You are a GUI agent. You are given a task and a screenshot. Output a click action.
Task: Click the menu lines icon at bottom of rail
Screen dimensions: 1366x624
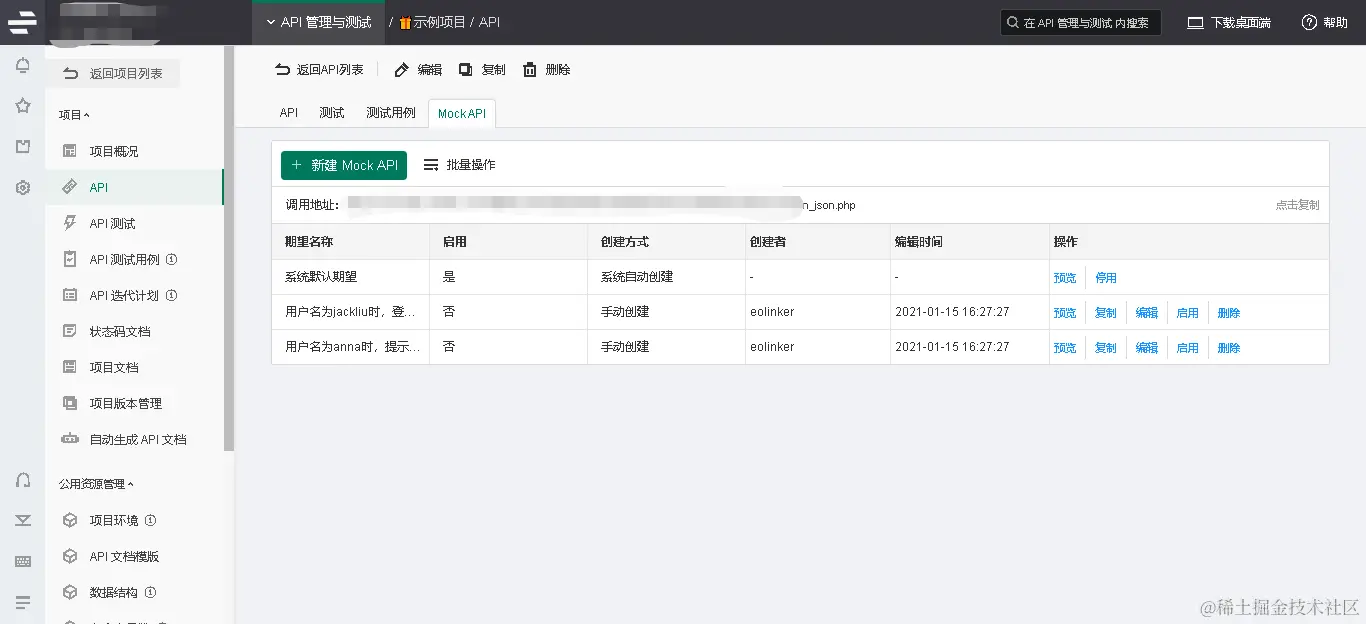23,602
